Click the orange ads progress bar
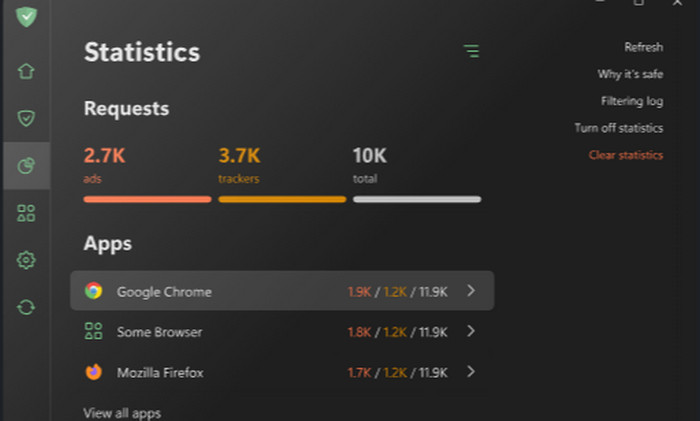Image resolution: width=700 pixels, height=421 pixels. coord(147,199)
